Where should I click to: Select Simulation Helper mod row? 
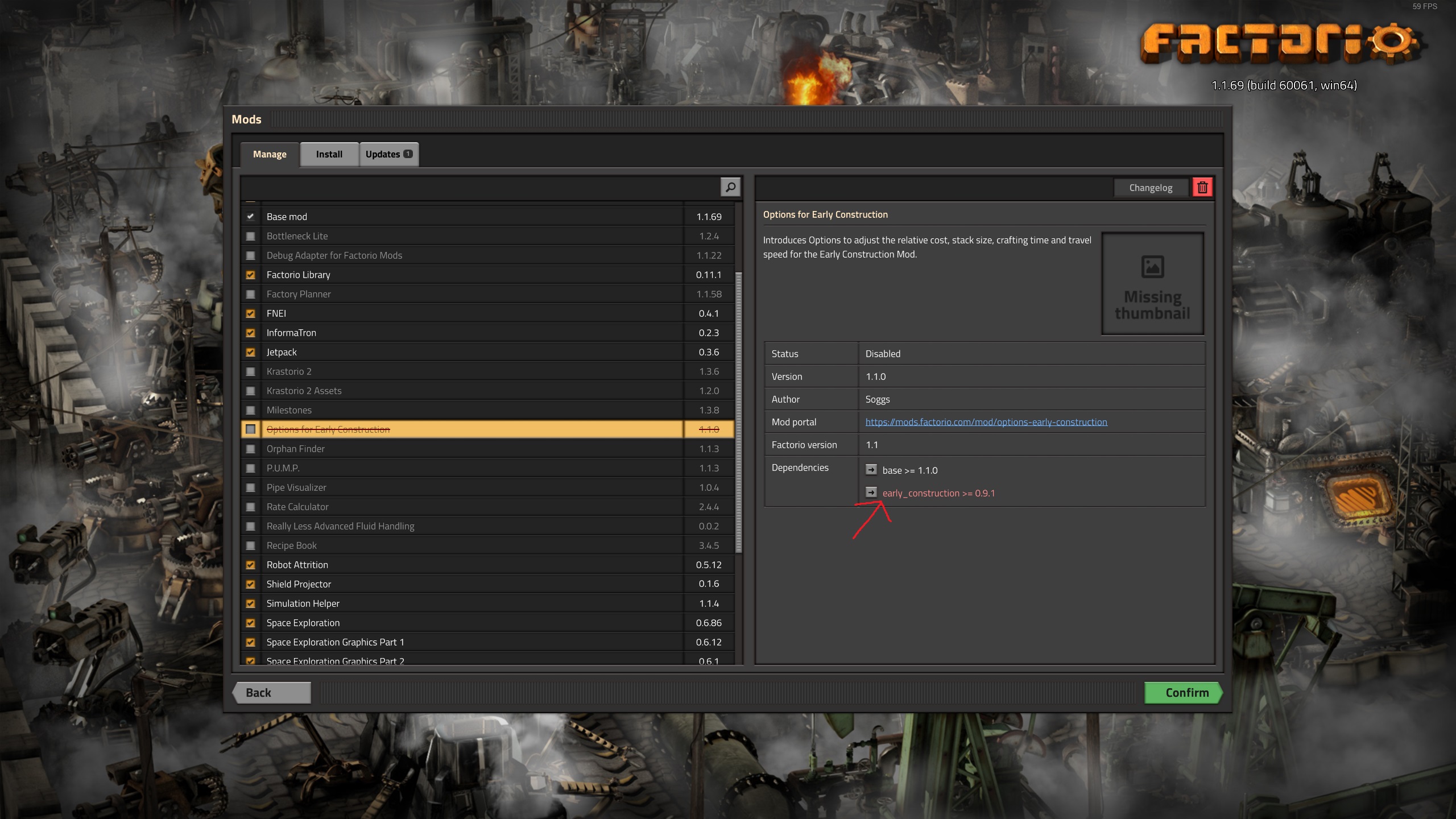pos(487,603)
